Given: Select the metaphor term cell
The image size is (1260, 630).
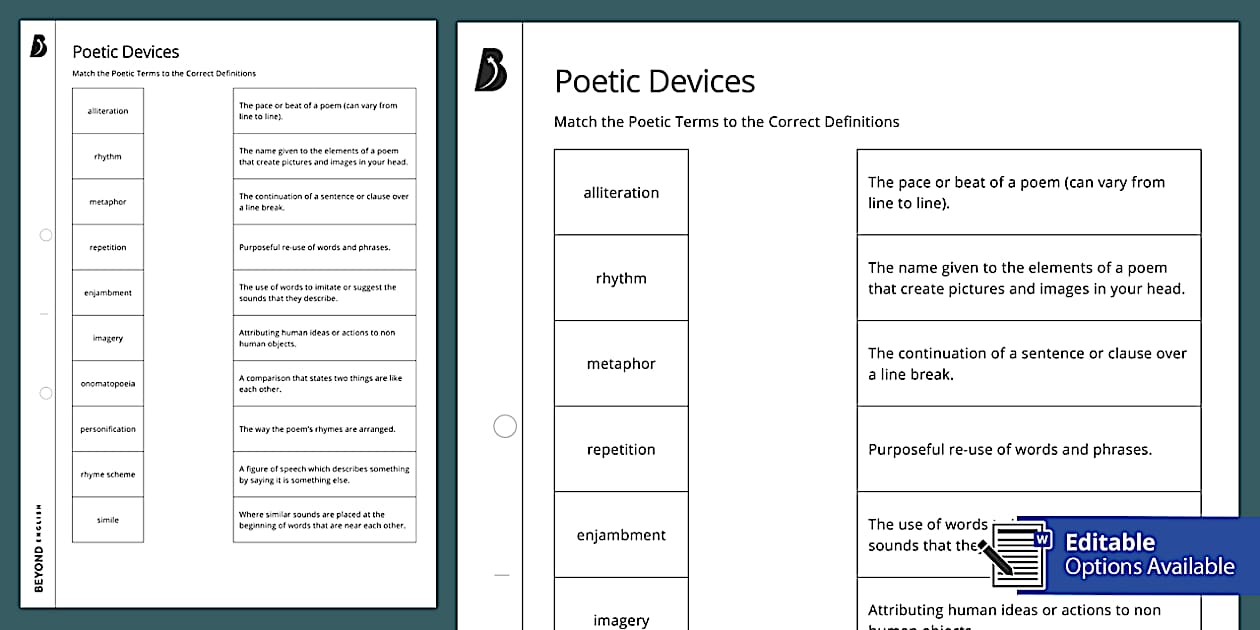Looking at the screenshot, I should [x=620, y=363].
